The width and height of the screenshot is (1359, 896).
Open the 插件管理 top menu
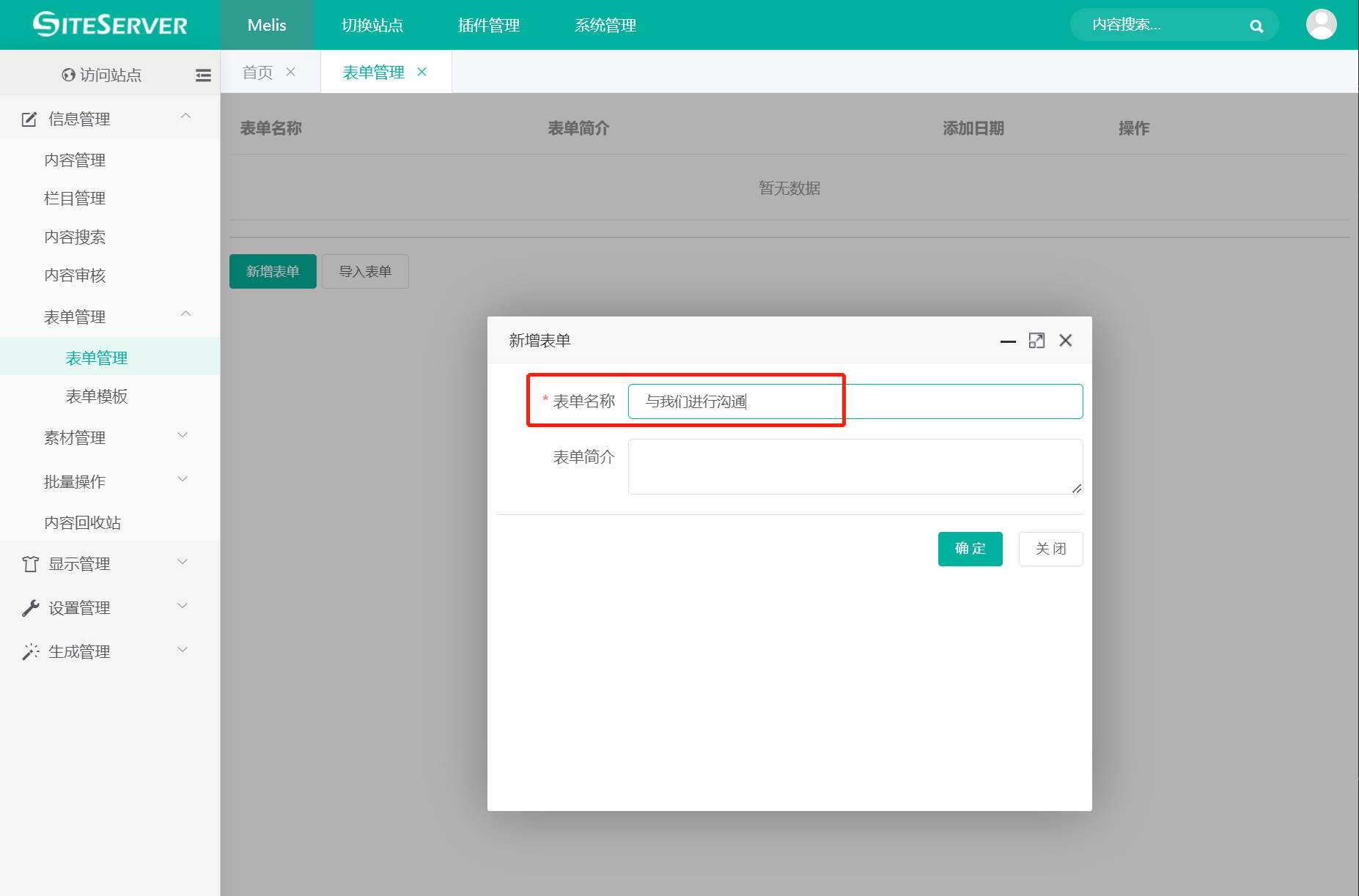coord(488,25)
